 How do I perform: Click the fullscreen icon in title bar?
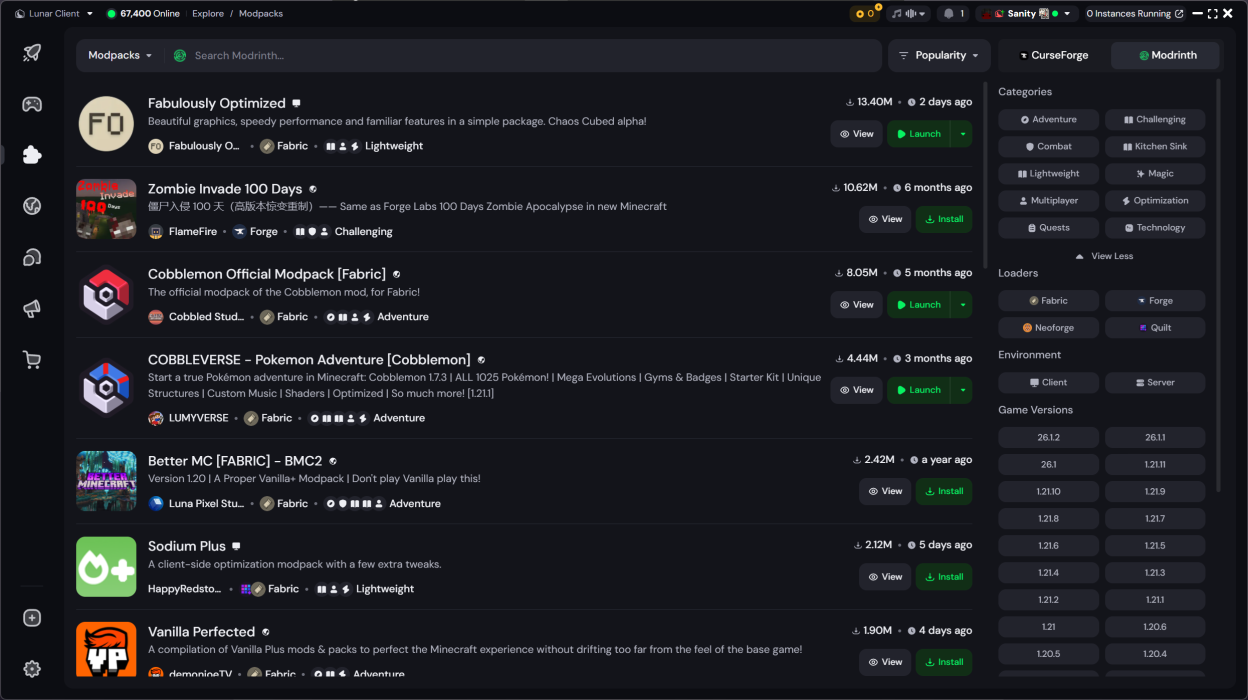coord(1212,14)
